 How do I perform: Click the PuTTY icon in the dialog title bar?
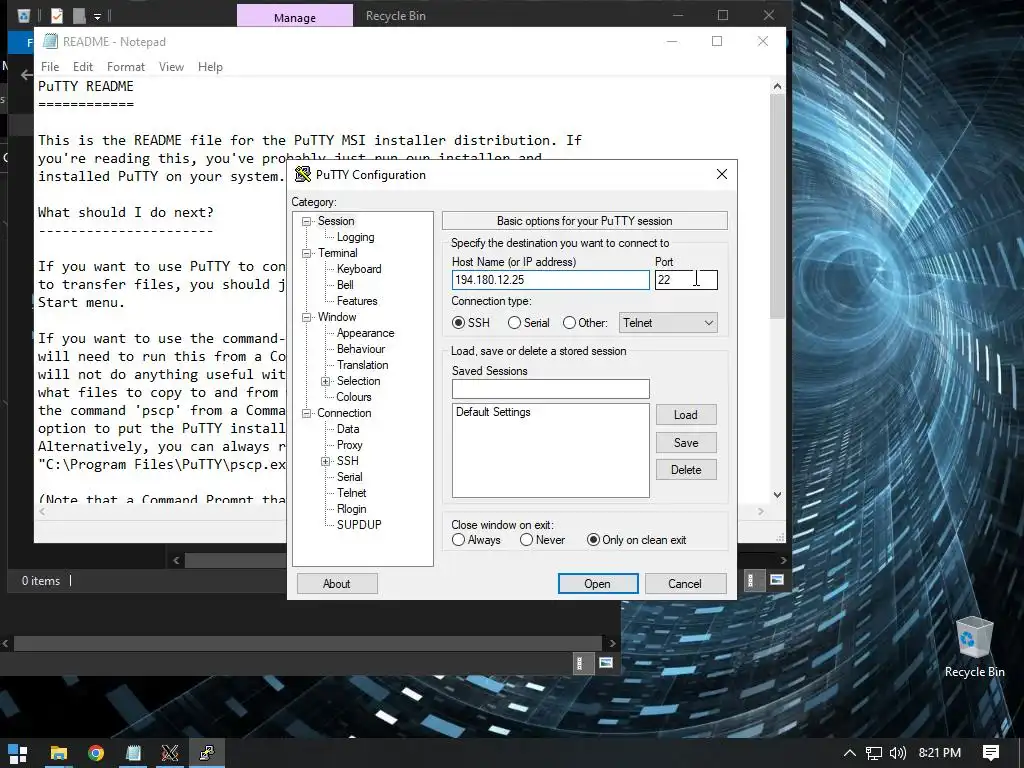click(x=302, y=174)
